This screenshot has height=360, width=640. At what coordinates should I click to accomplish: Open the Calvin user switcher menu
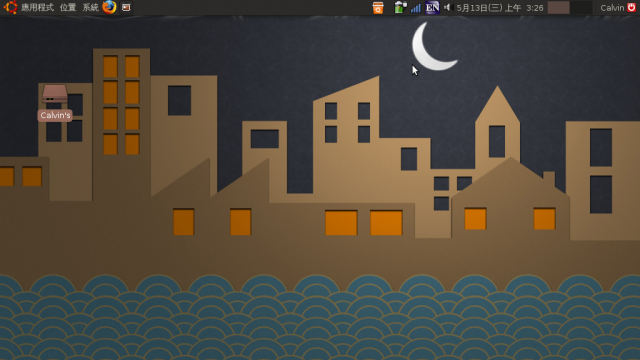click(x=612, y=8)
